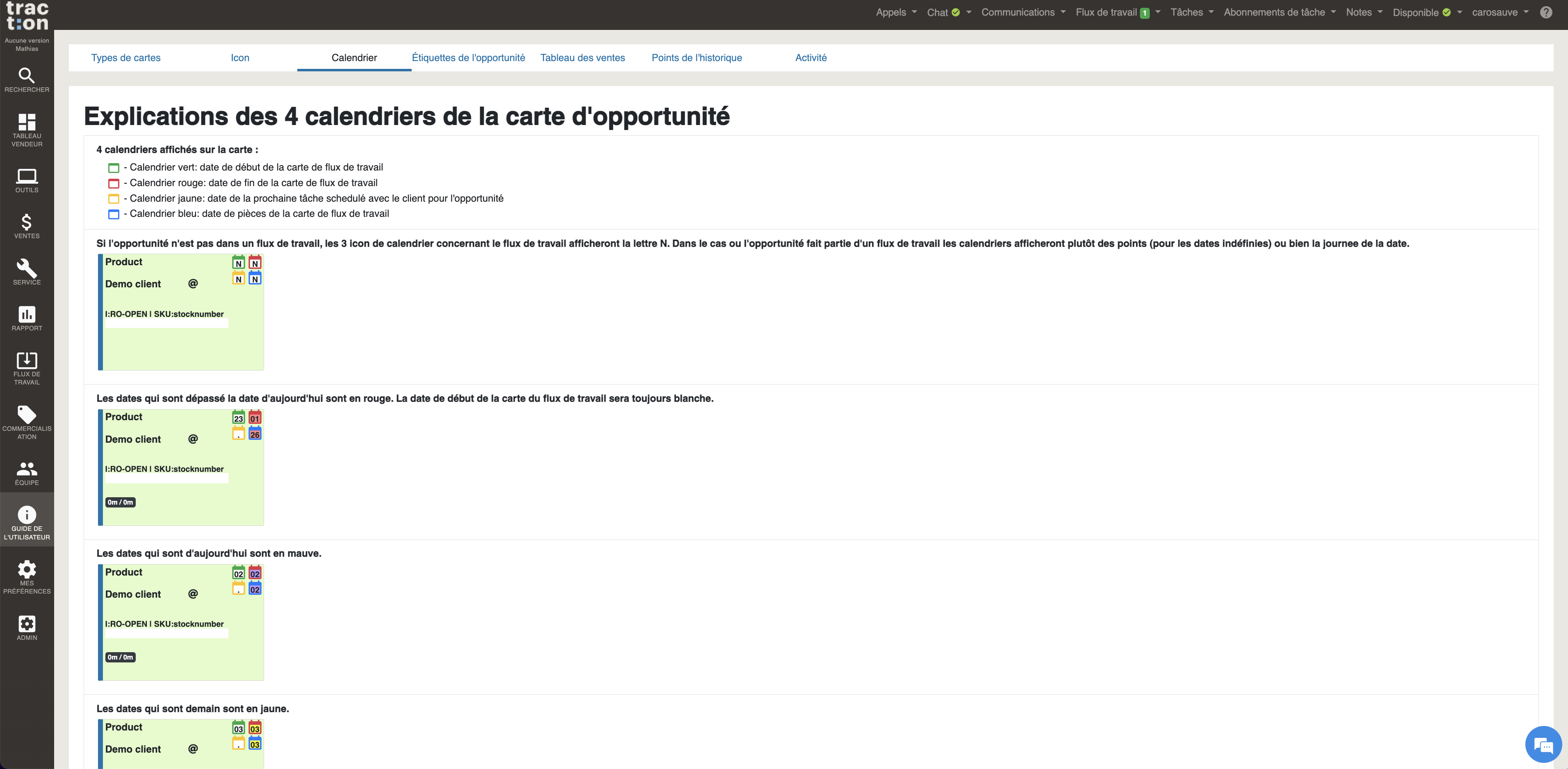Open the Flux de travail sidebar icon
Image resolution: width=1568 pixels, height=769 pixels.
click(27, 368)
